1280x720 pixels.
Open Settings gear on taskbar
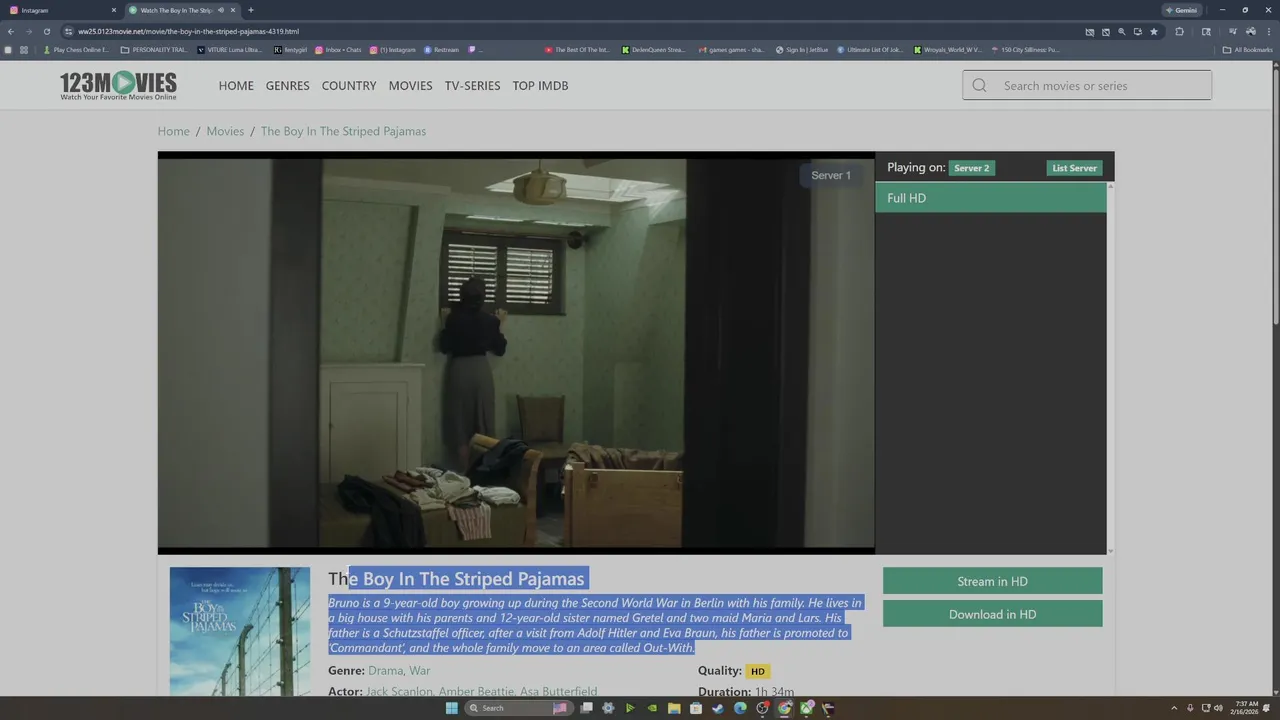[x=608, y=708]
